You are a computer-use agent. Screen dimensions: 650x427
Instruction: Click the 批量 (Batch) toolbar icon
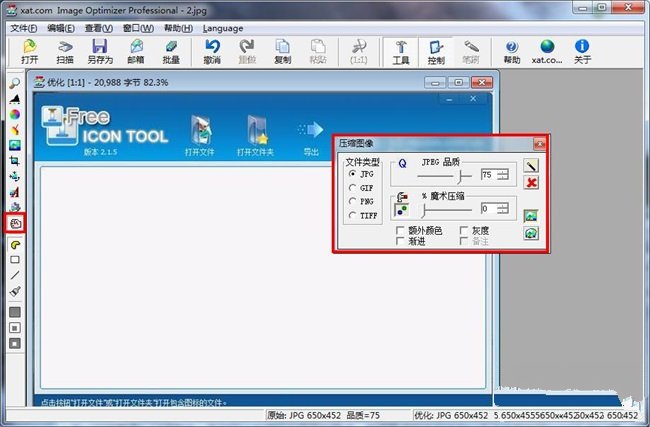(171, 51)
